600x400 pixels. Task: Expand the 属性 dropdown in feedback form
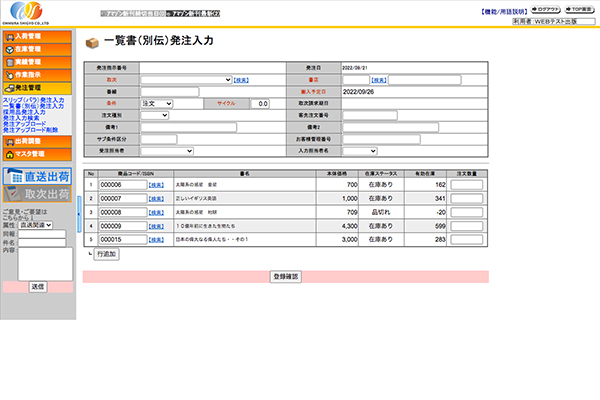pyautogui.click(x=36, y=225)
